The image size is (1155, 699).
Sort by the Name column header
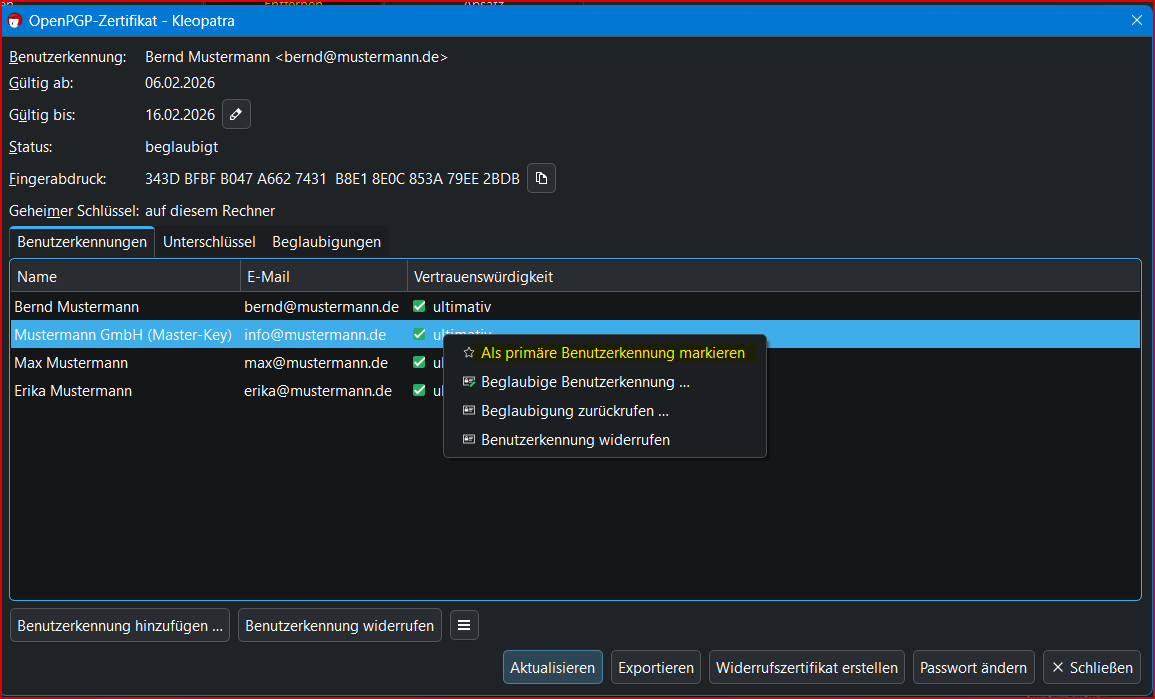[x=124, y=277]
